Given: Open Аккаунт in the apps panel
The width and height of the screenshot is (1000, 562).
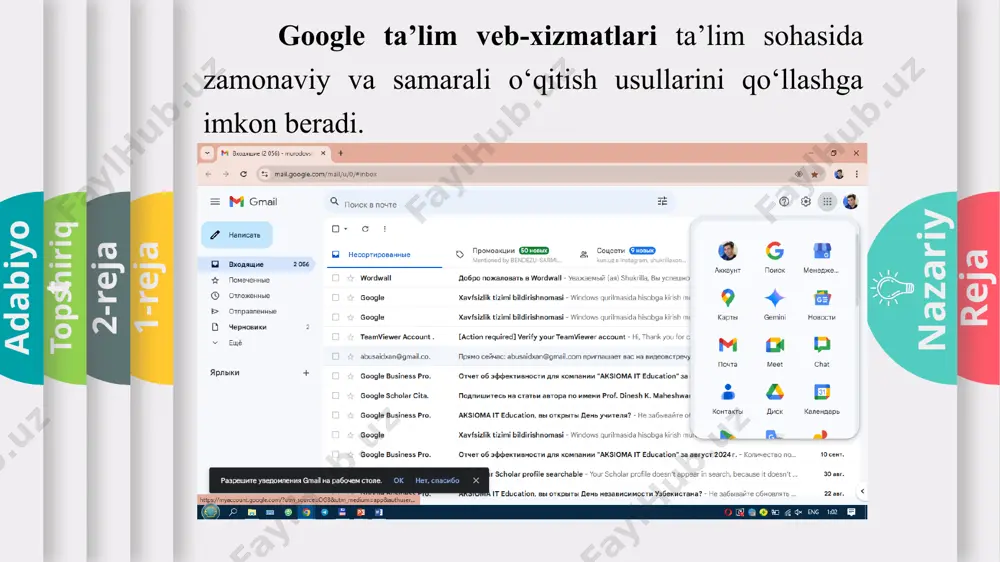Looking at the screenshot, I should pyautogui.click(x=728, y=257).
